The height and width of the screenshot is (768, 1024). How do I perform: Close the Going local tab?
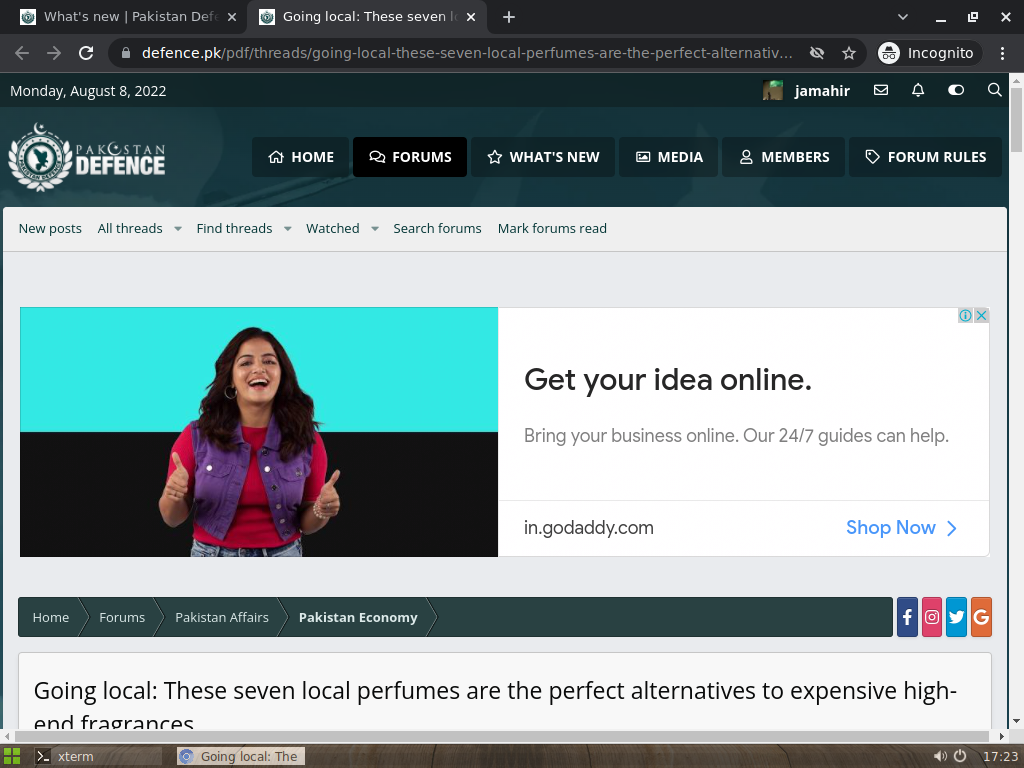point(471,18)
